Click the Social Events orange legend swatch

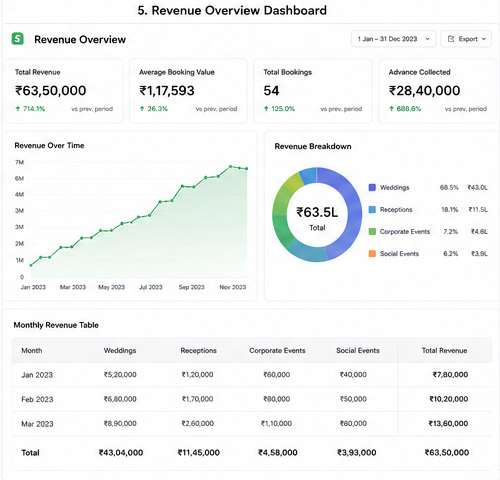coord(372,253)
